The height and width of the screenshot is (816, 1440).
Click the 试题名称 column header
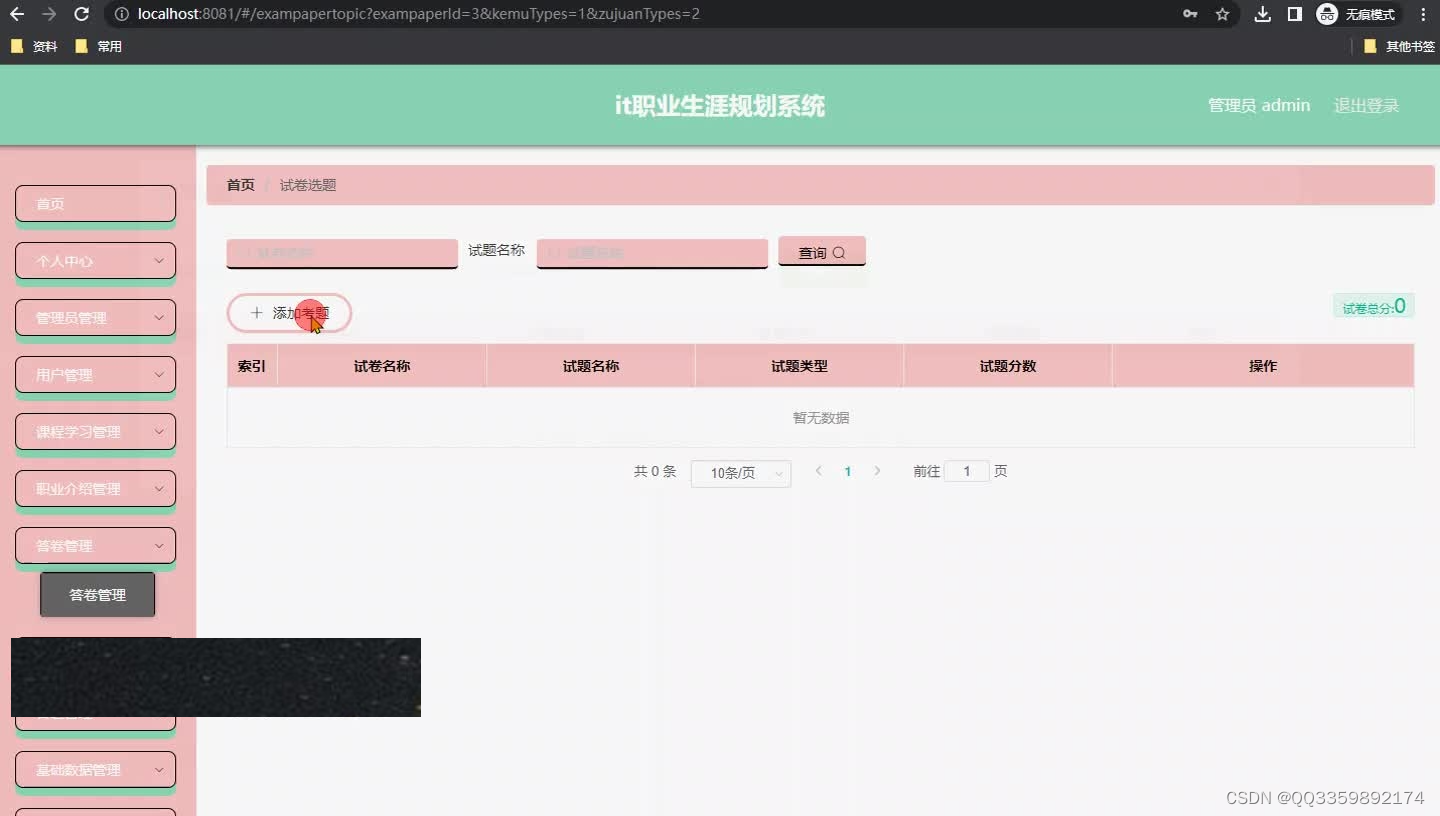591,366
